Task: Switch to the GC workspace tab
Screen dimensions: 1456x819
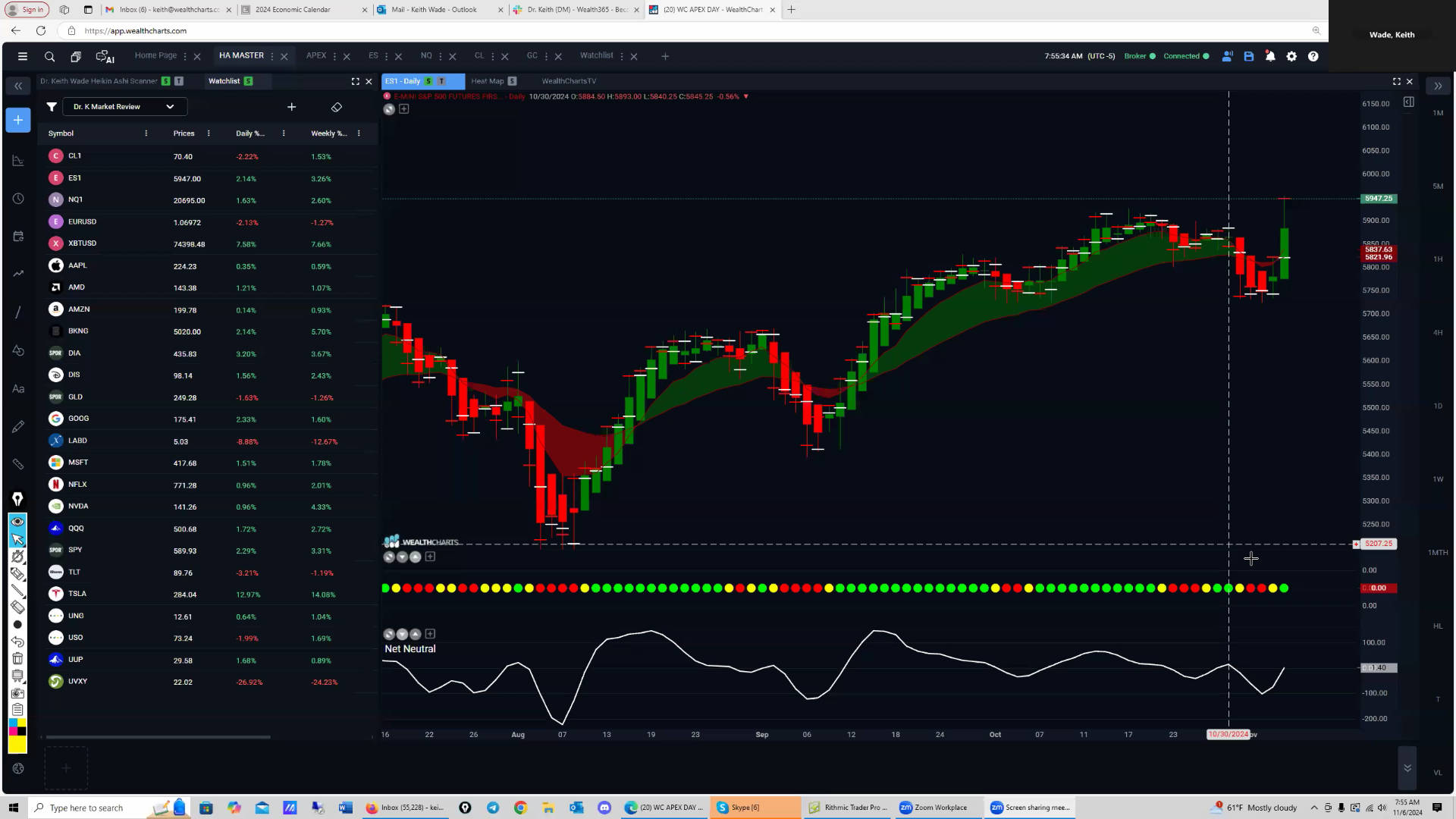Action: (532, 55)
